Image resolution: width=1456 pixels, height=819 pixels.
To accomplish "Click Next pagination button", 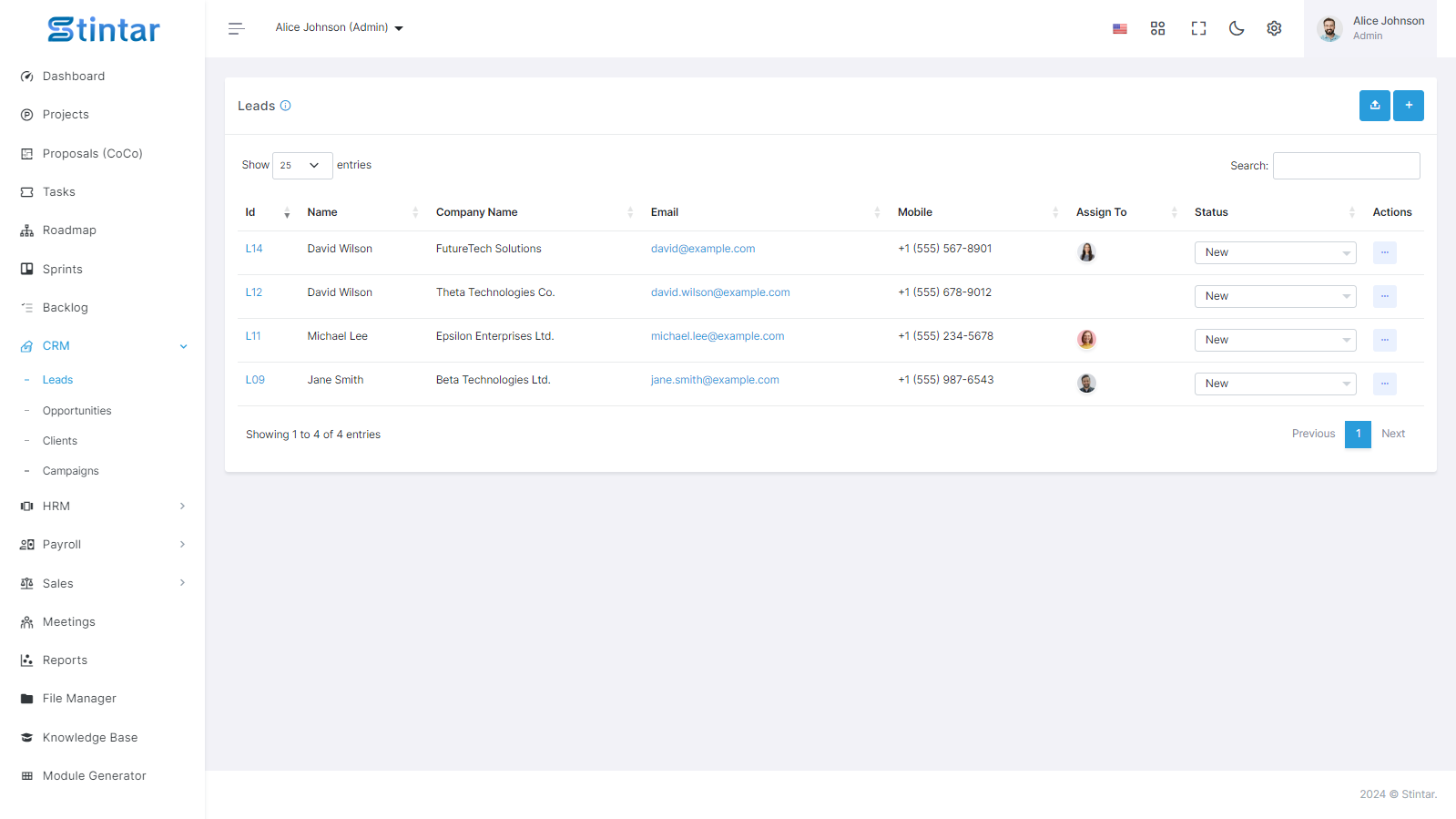I will coord(1393,434).
